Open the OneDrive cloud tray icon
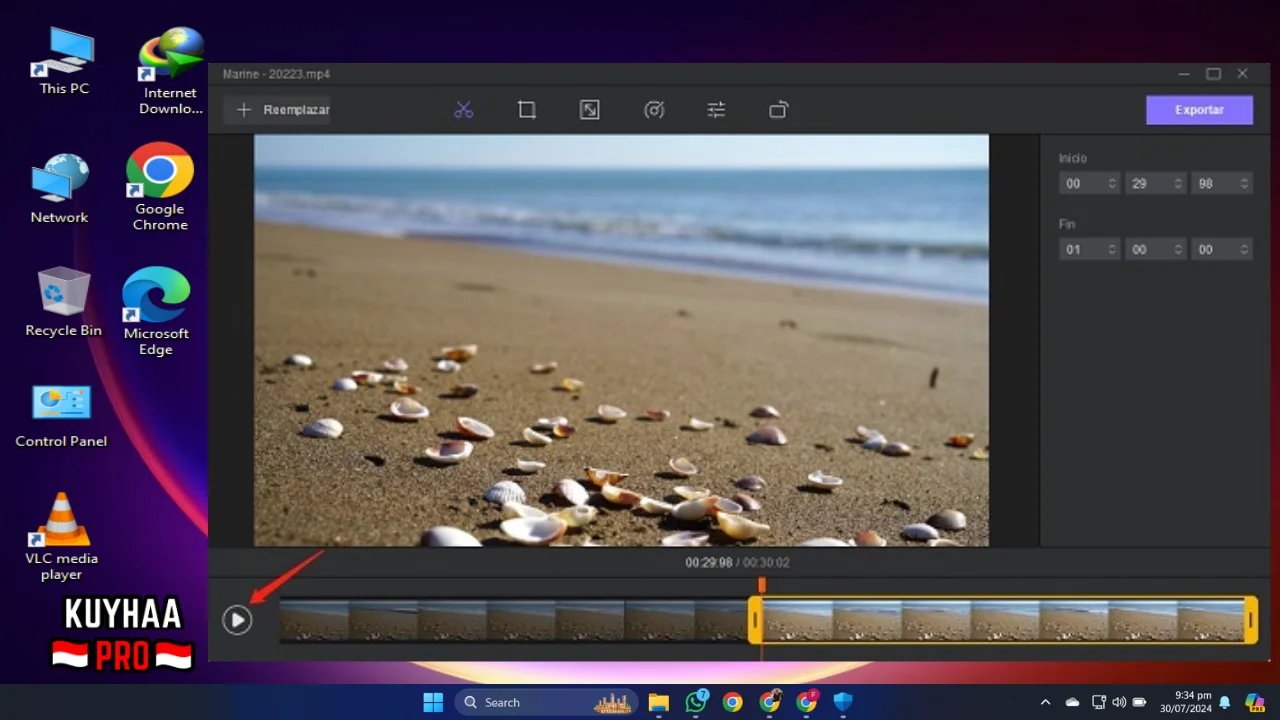1280x720 pixels. (1073, 702)
